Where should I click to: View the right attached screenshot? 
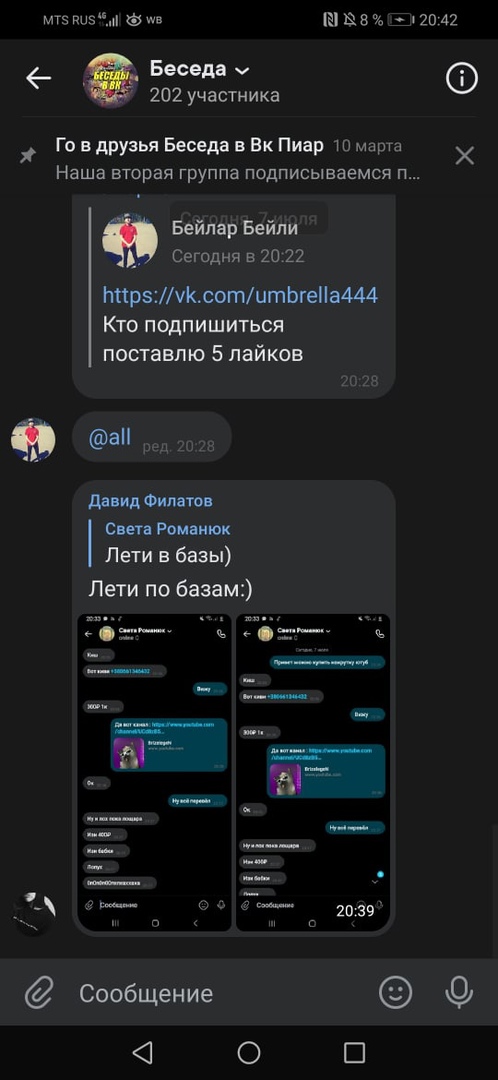tap(313, 772)
